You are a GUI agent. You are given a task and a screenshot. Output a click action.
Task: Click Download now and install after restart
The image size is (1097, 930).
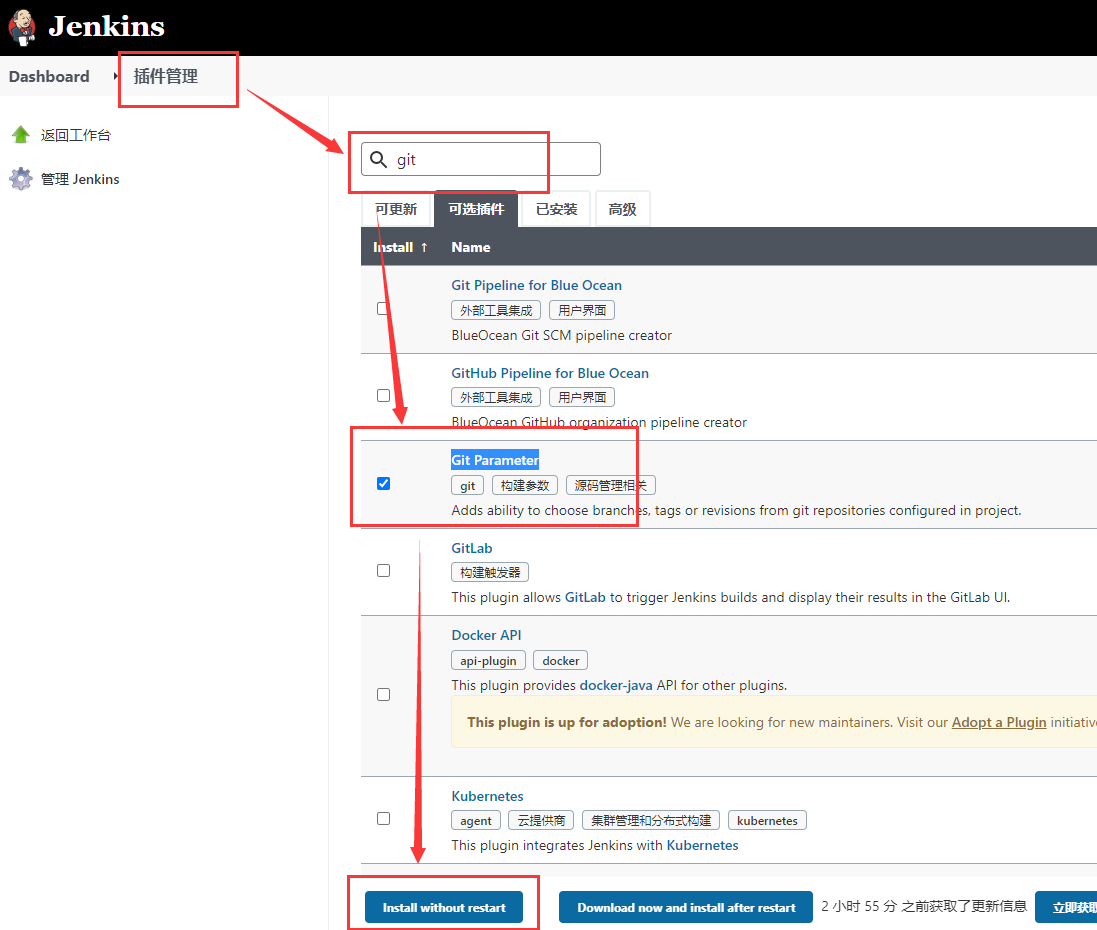[x=686, y=907]
